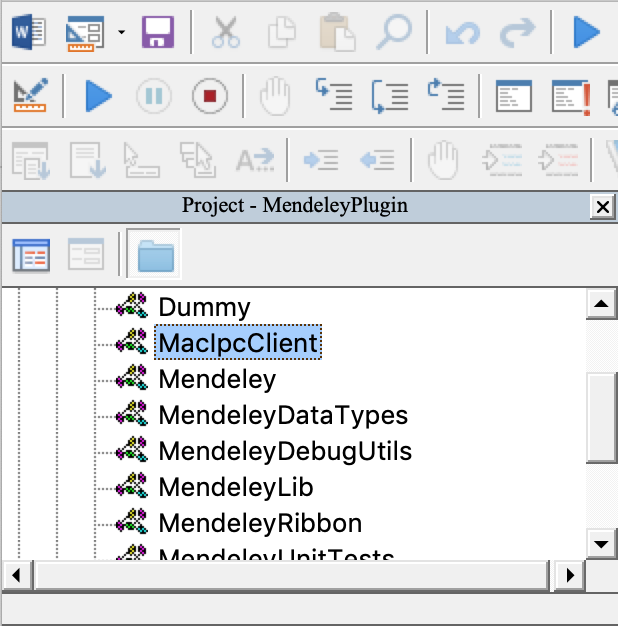Close the Project - MendeleyPlugin panel

click(602, 207)
